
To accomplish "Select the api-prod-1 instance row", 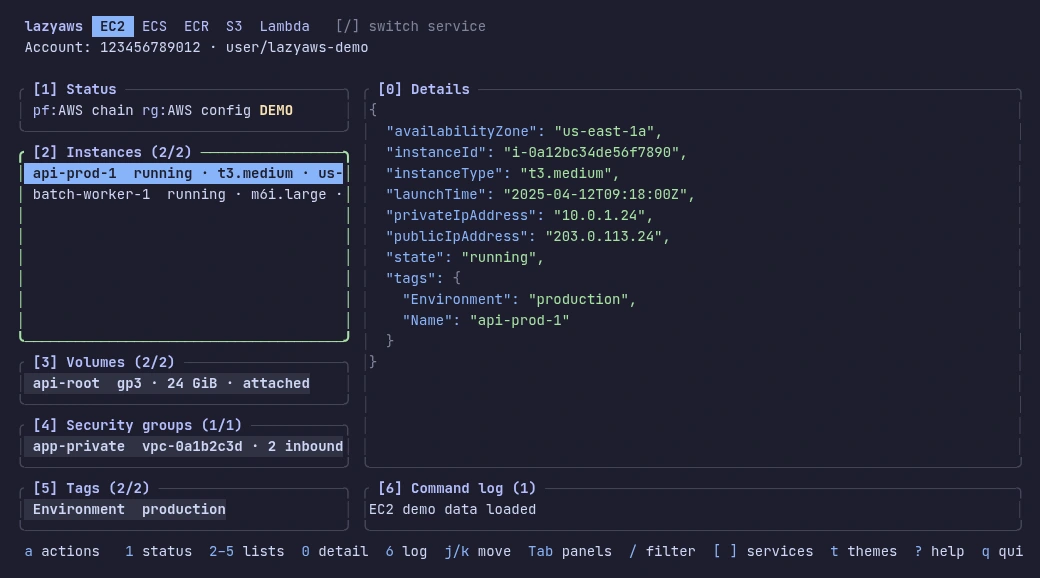I will tap(184, 174).
